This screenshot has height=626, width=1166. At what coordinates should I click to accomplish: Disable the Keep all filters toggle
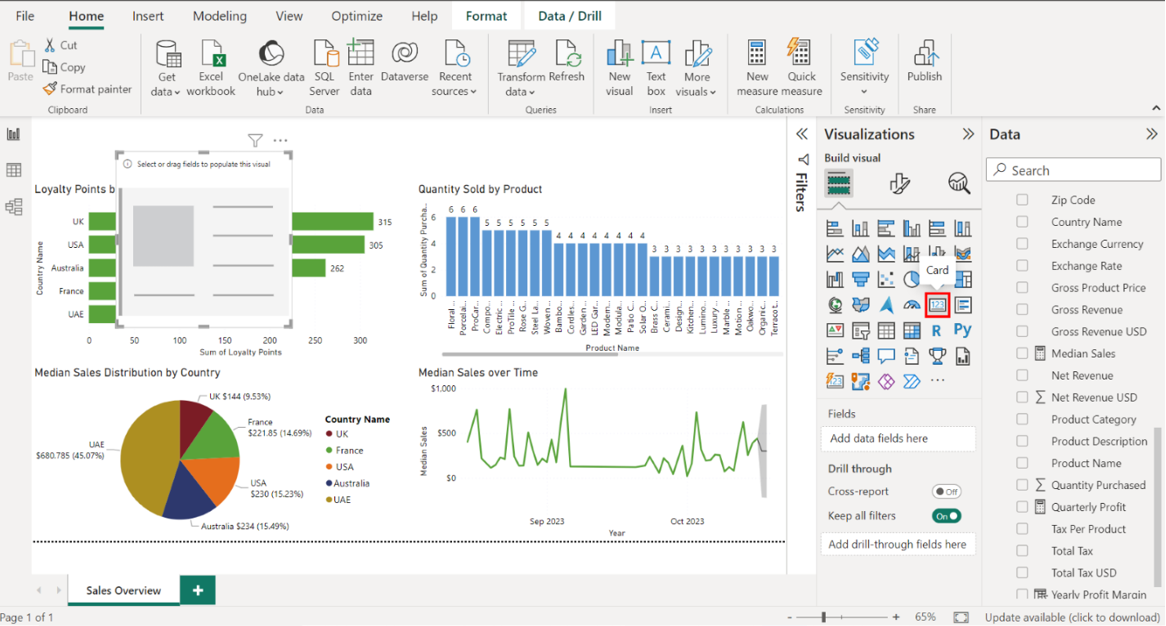coord(946,516)
